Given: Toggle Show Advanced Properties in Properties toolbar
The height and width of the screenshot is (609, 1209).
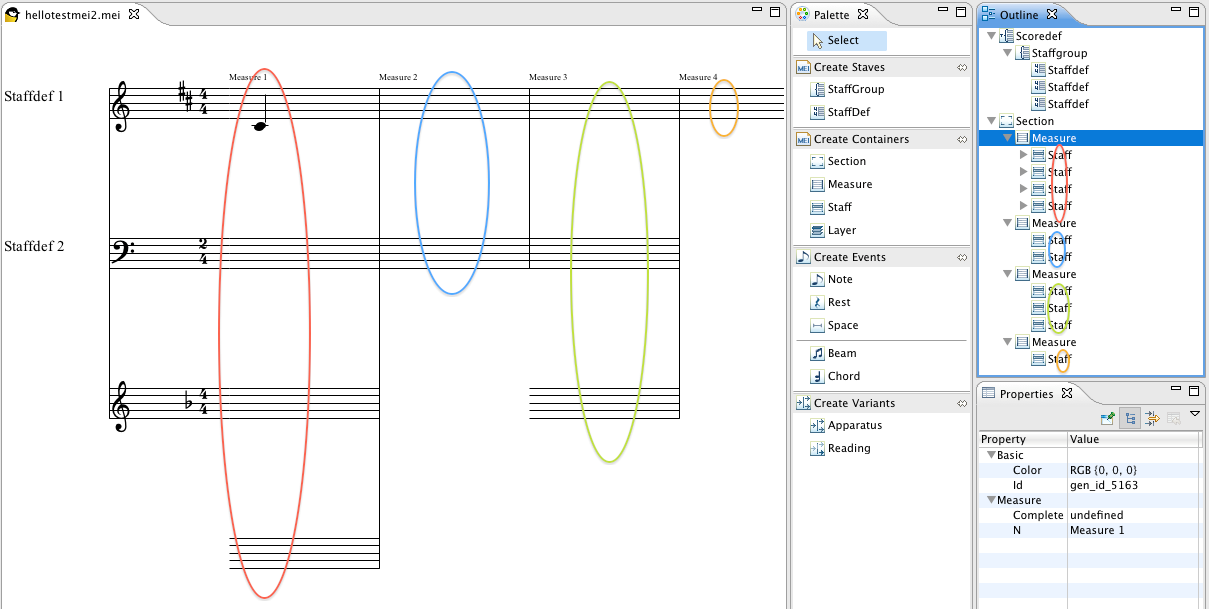Looking at the screenshot, I should (1151, 419).
